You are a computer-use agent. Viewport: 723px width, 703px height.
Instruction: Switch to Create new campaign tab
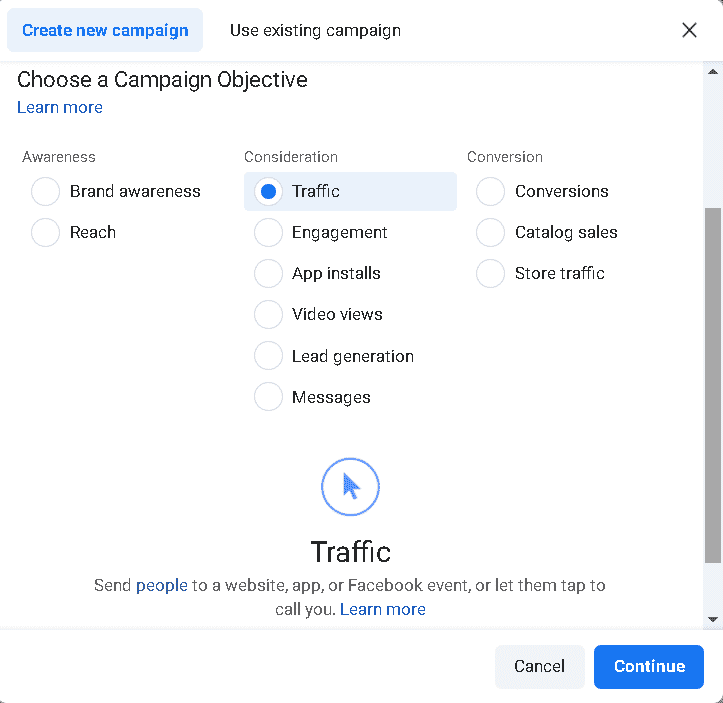pyautogui.click(x=105, y=30)
